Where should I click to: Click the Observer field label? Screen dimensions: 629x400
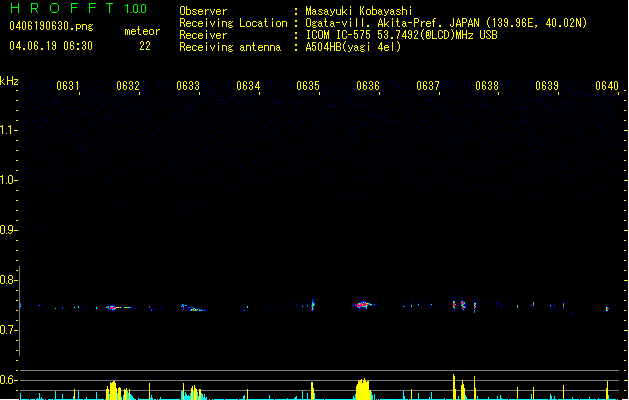tap(203, 11)
